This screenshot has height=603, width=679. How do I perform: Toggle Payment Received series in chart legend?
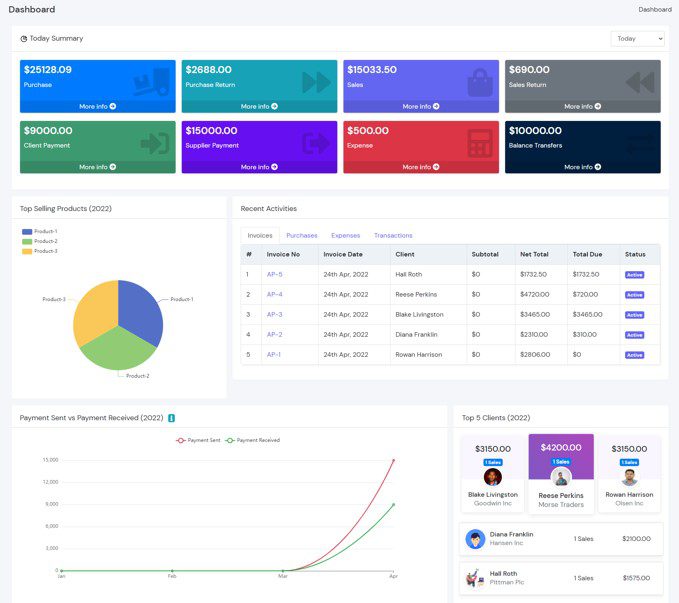point(253,440)
